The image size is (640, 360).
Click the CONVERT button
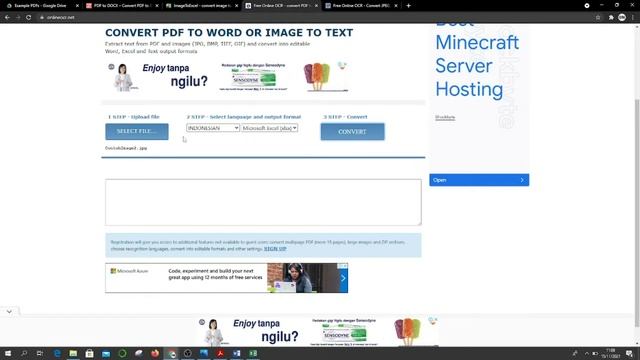coord(352,132)
